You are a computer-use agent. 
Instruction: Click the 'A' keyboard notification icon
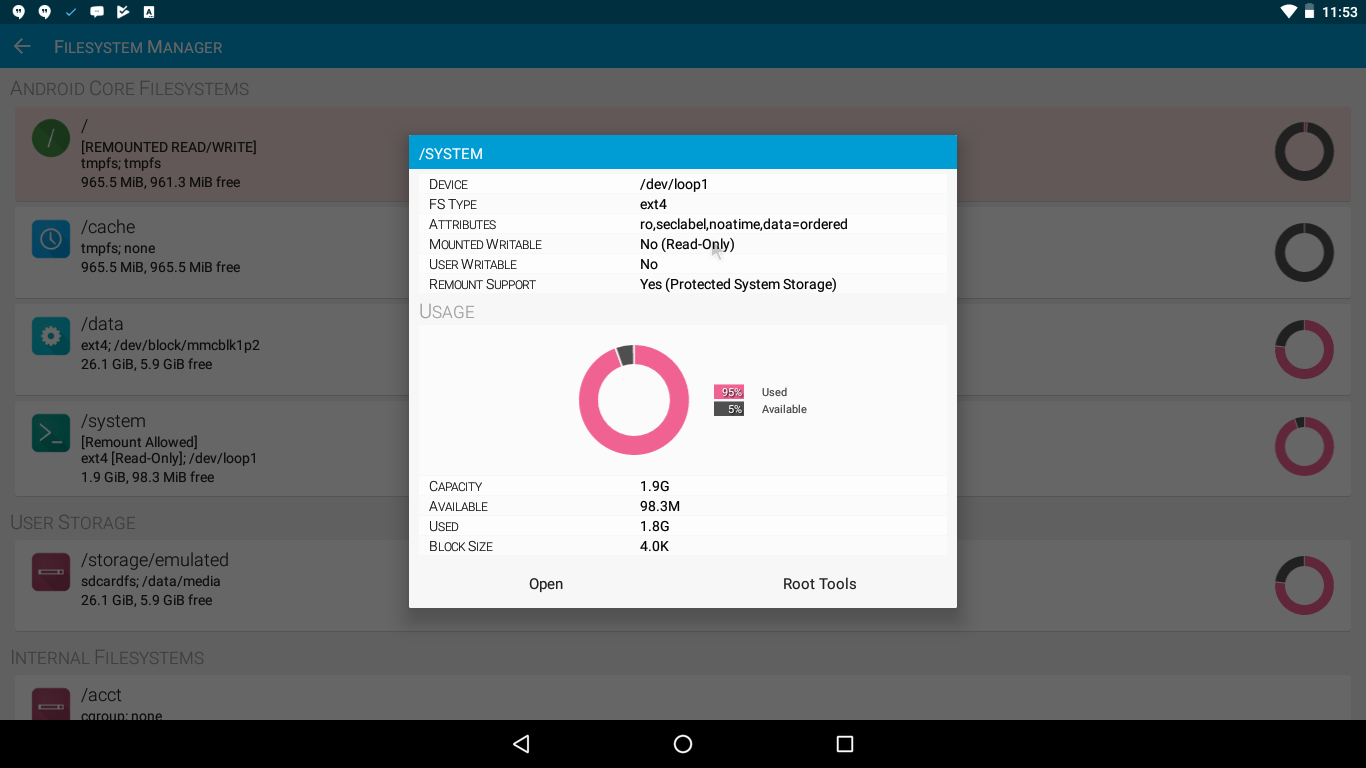click(149, 12)
